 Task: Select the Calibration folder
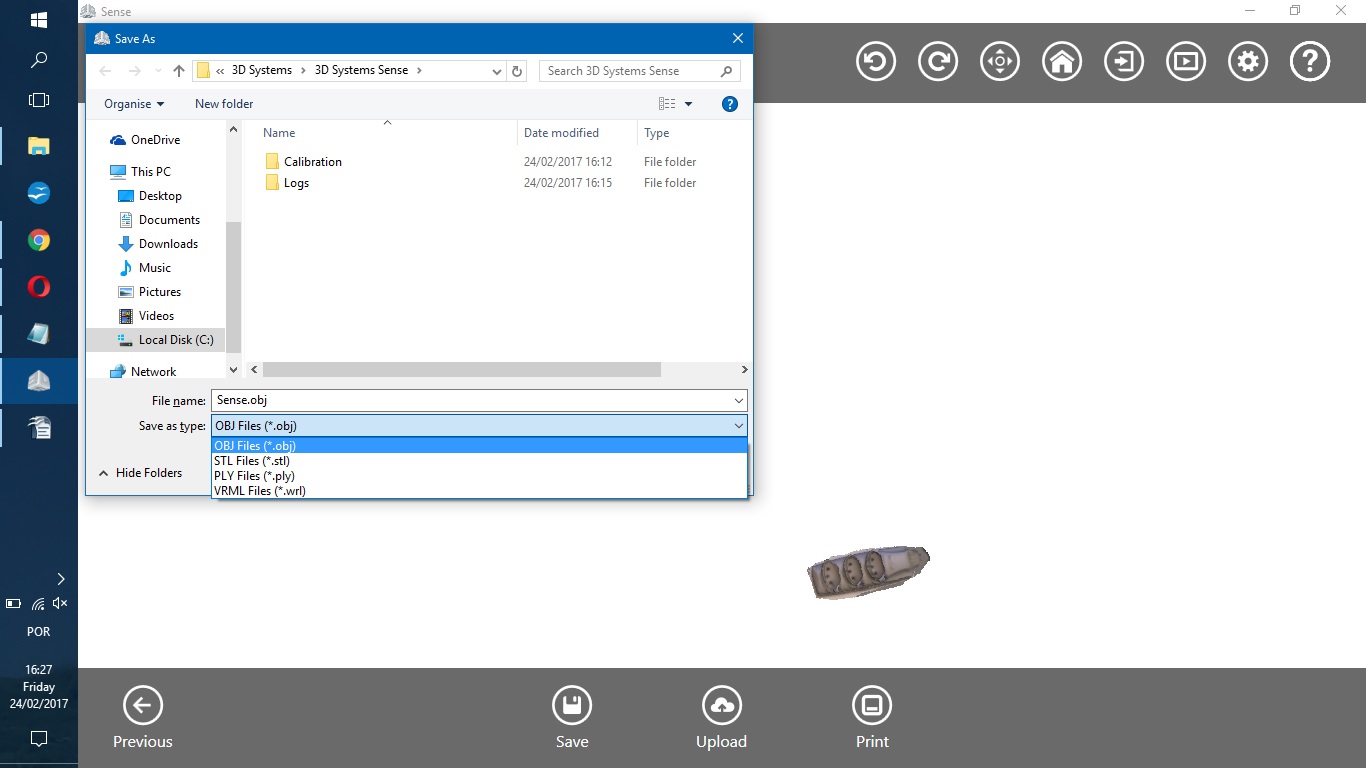click(x=304, y=162)
